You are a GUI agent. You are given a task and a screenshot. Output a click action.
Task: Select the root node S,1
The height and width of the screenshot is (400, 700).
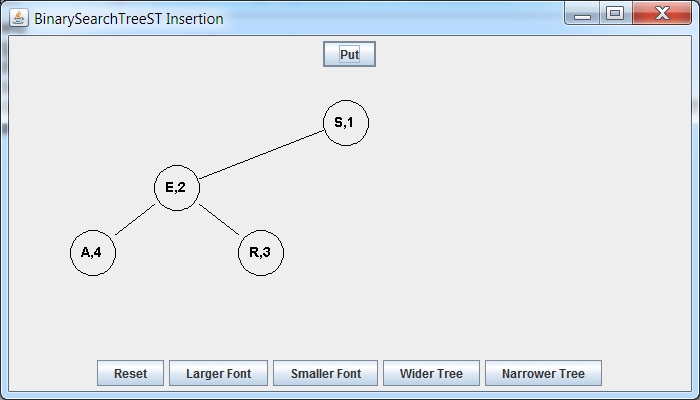click(346, 123)
